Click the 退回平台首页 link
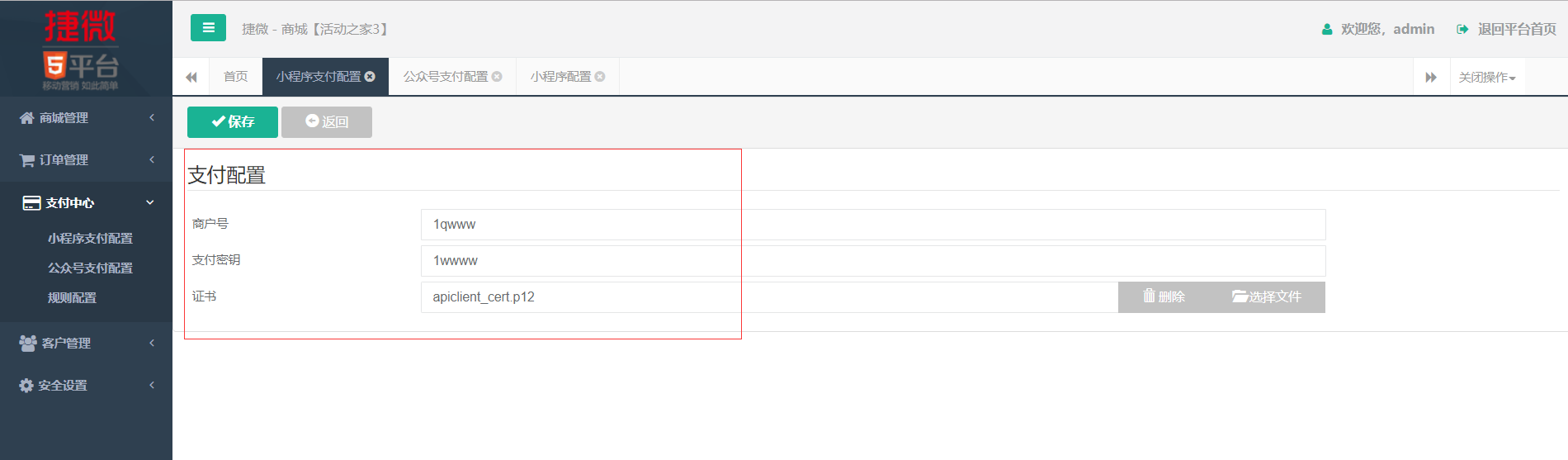The width and height of the screenshot is (1568, 460). click(1506, 29)
